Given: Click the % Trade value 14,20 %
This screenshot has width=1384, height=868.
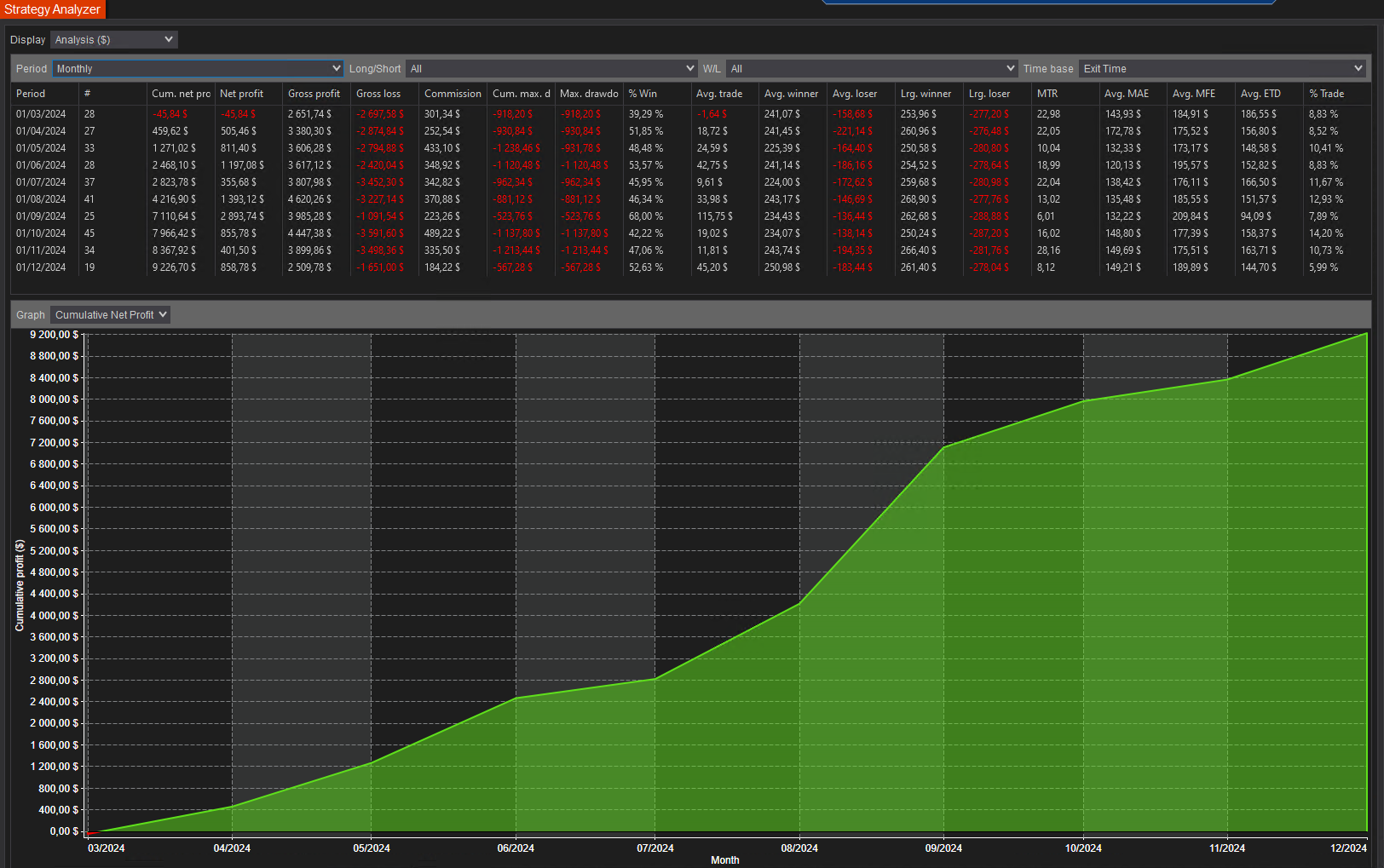Looking at the screenshot, I should click(1326, 233).
